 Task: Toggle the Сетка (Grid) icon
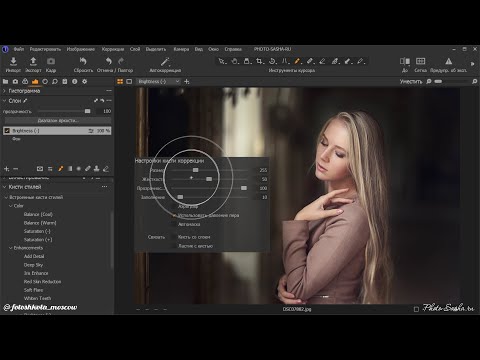click(420, 61)
